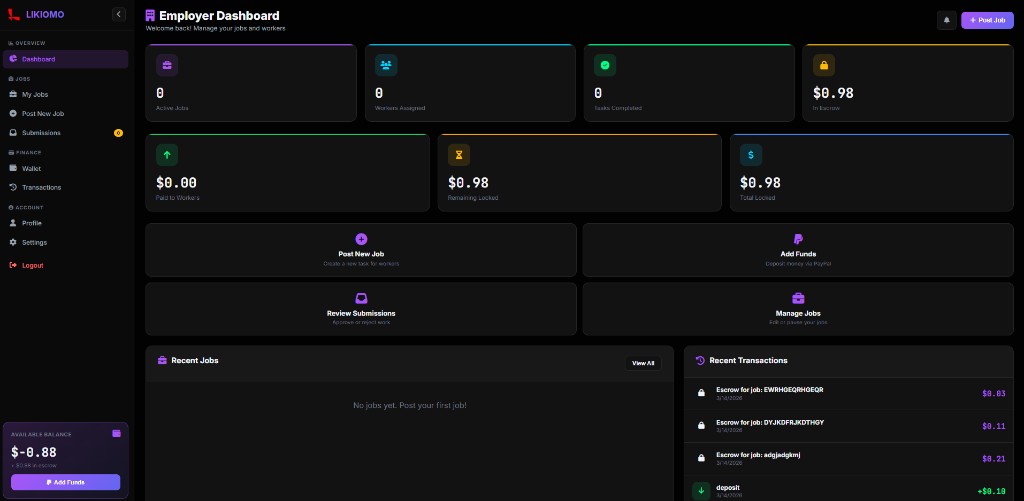Image resolution: width=1024 pixels, height=501 pixels.
Task: Select transaction Escrow for job: DYJKDFRJKDTHGY
Action: click(x=849, y=426)
